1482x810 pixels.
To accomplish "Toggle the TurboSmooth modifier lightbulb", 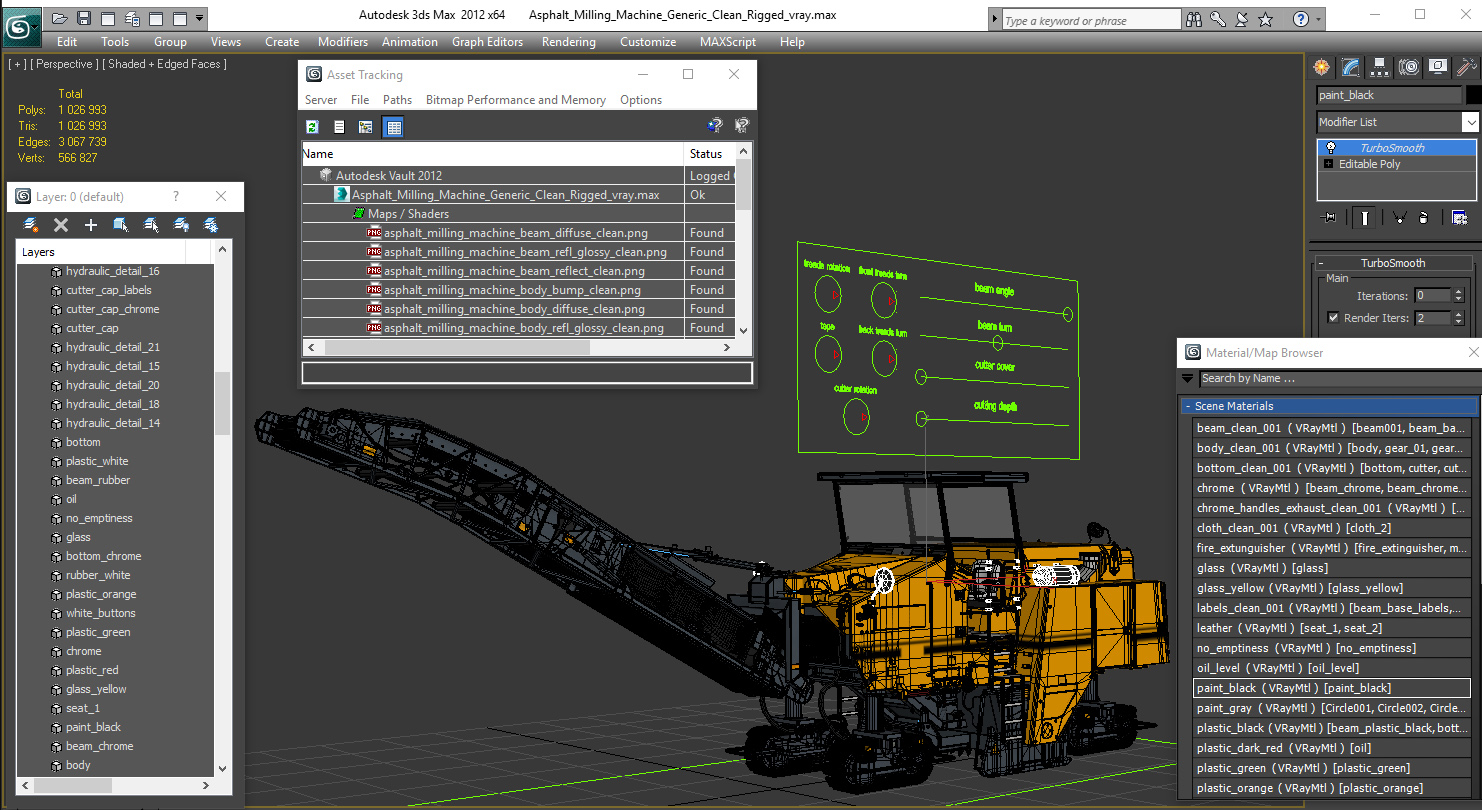I will click(x=1330, y=148).
